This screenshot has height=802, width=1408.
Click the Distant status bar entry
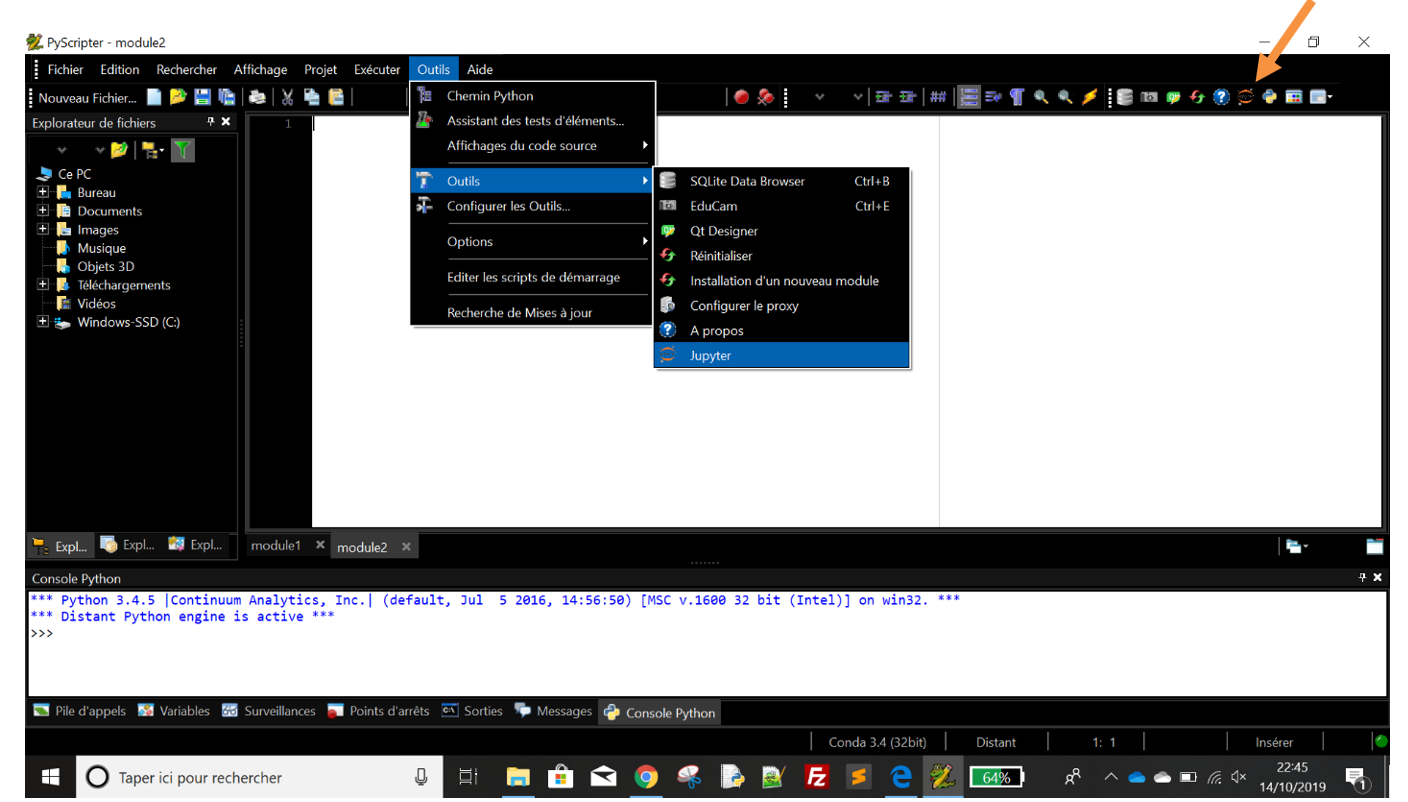point(996,742)
